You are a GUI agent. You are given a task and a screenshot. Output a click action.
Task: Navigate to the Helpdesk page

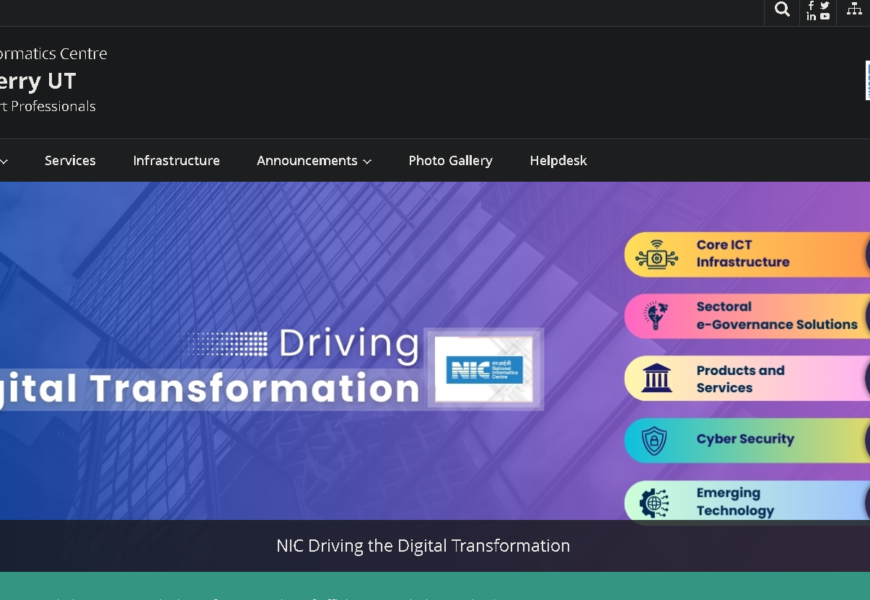[x=558, y=161]
